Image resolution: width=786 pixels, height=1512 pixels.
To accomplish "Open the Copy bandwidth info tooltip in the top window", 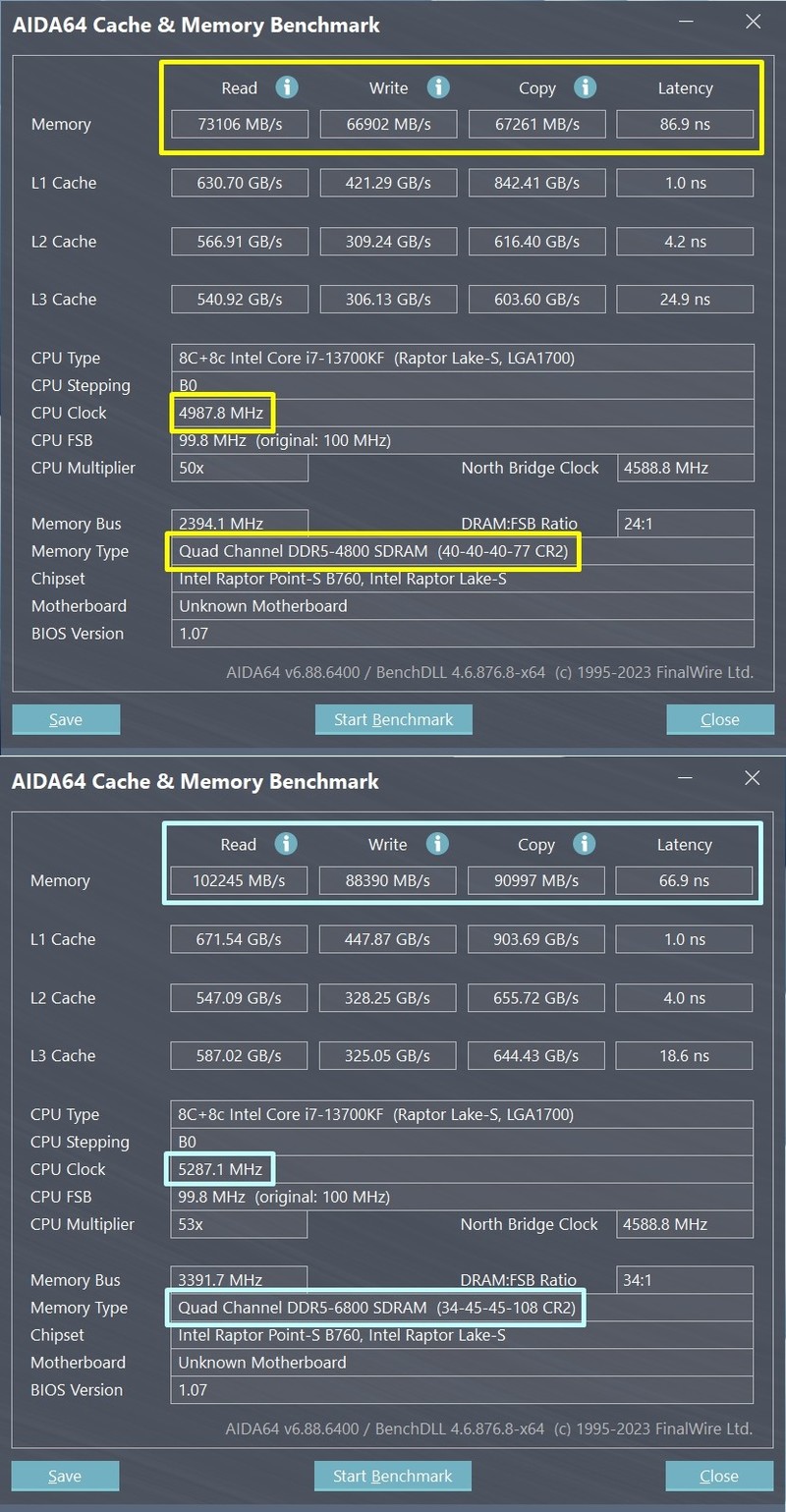I will click(585, 86).
